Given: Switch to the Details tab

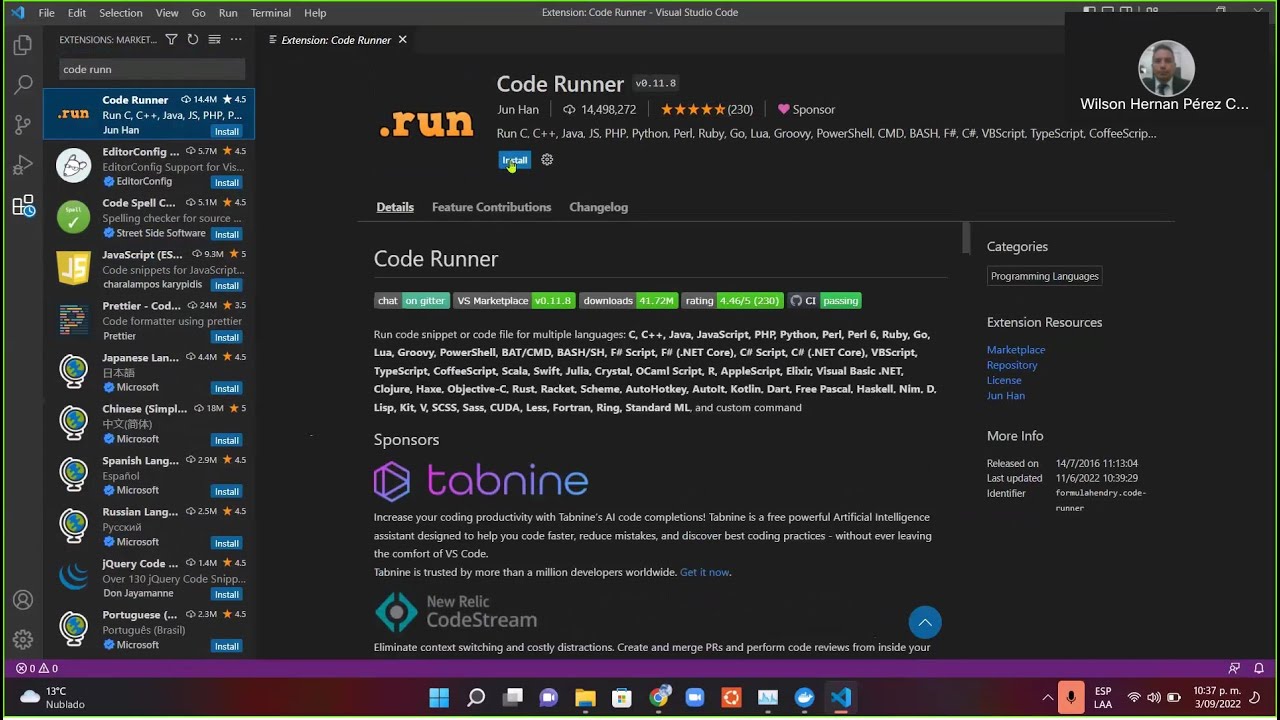Looking at the screenshot, I should pyautogui.click(x=395, y=207).
